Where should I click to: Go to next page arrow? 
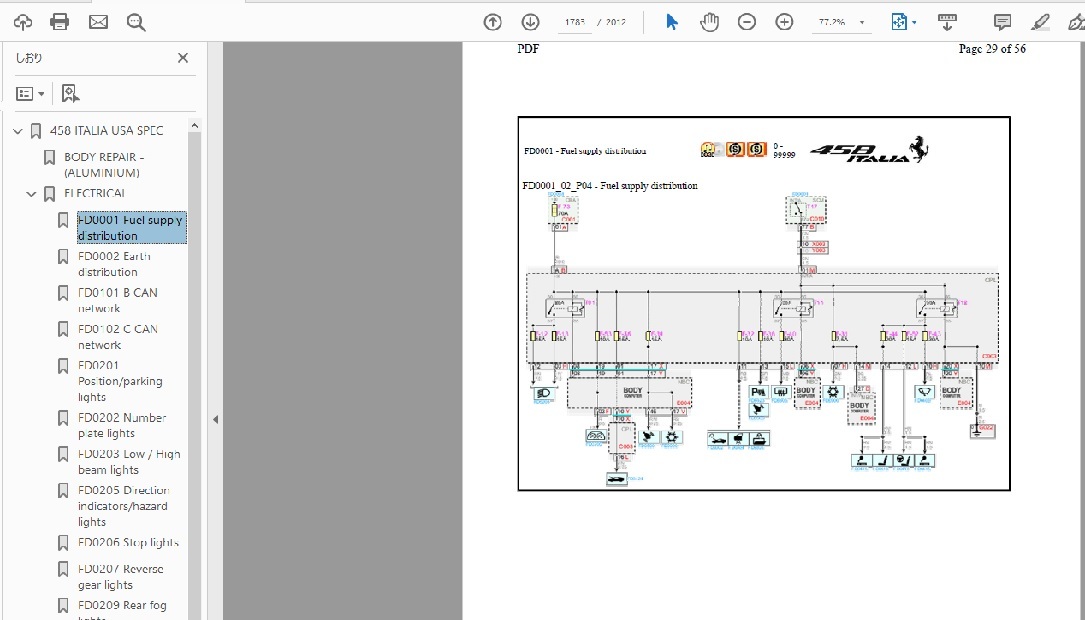[x=530, y=22]
